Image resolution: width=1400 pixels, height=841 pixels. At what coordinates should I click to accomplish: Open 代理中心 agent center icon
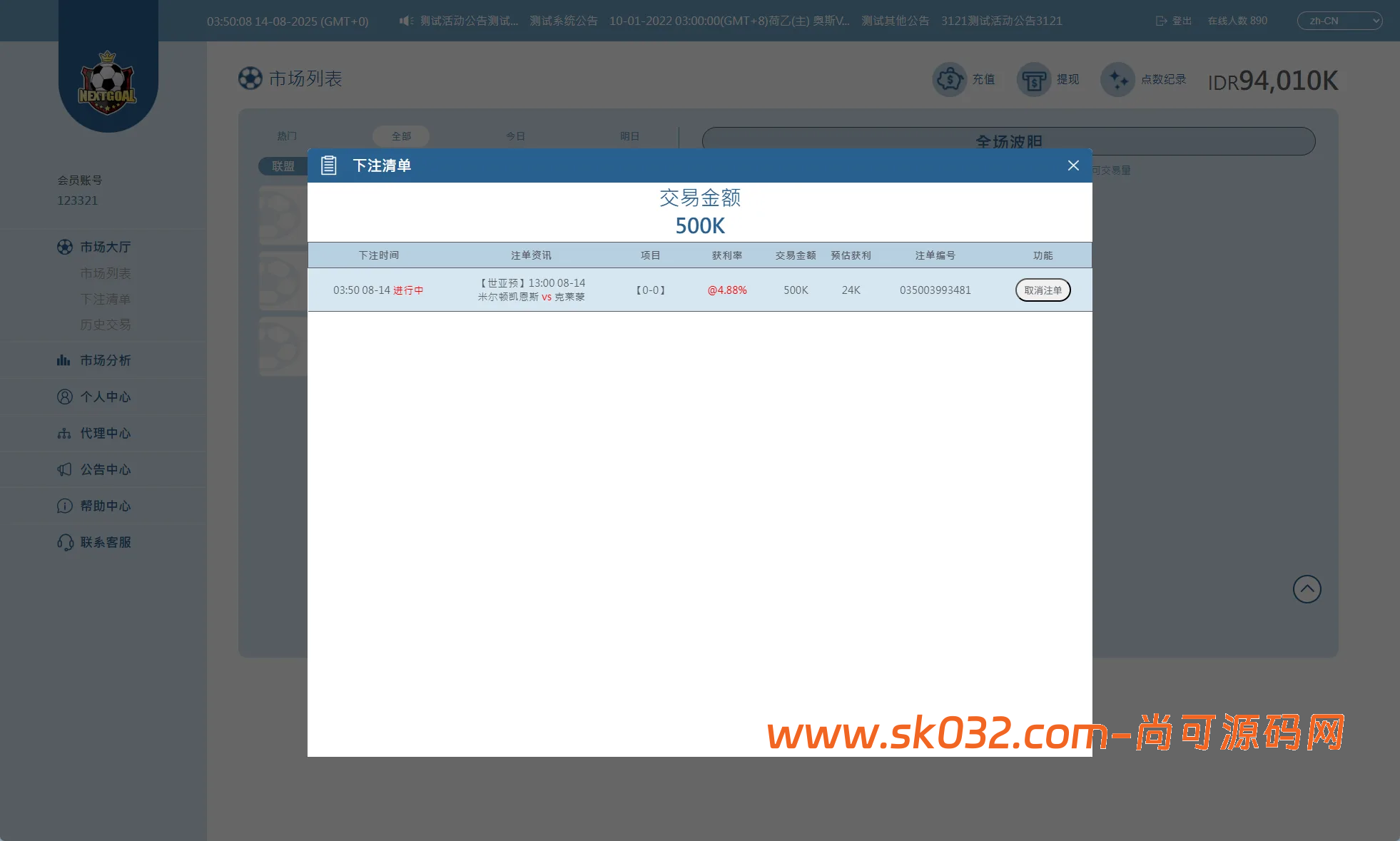[x=64, y=433]
